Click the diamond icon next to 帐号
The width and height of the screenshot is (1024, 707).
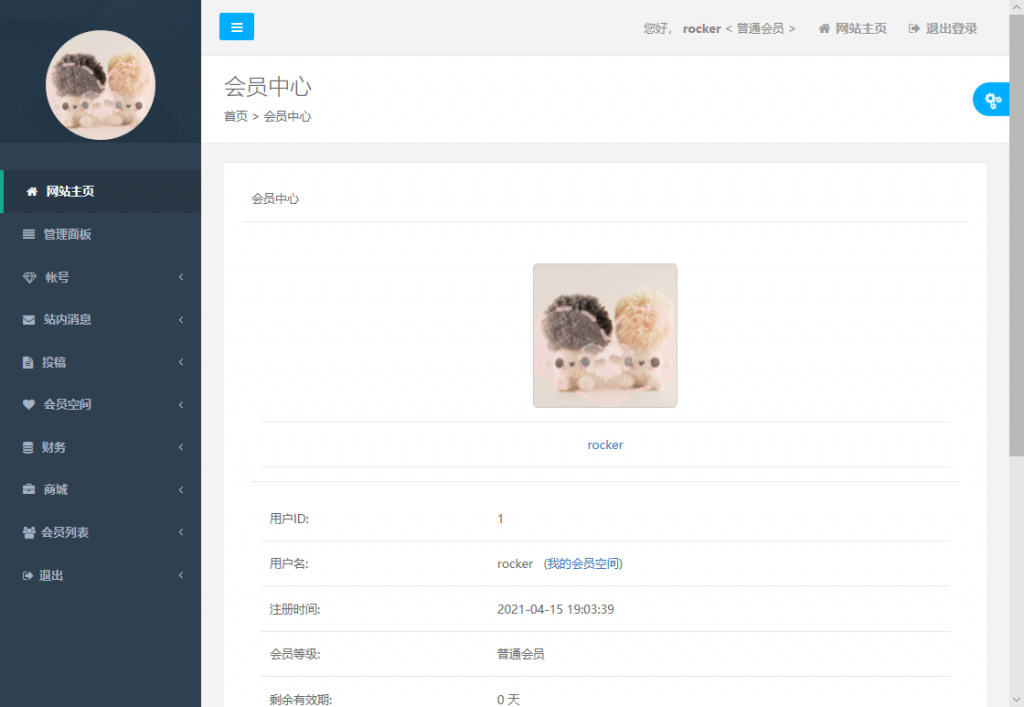tap(29, 277)
